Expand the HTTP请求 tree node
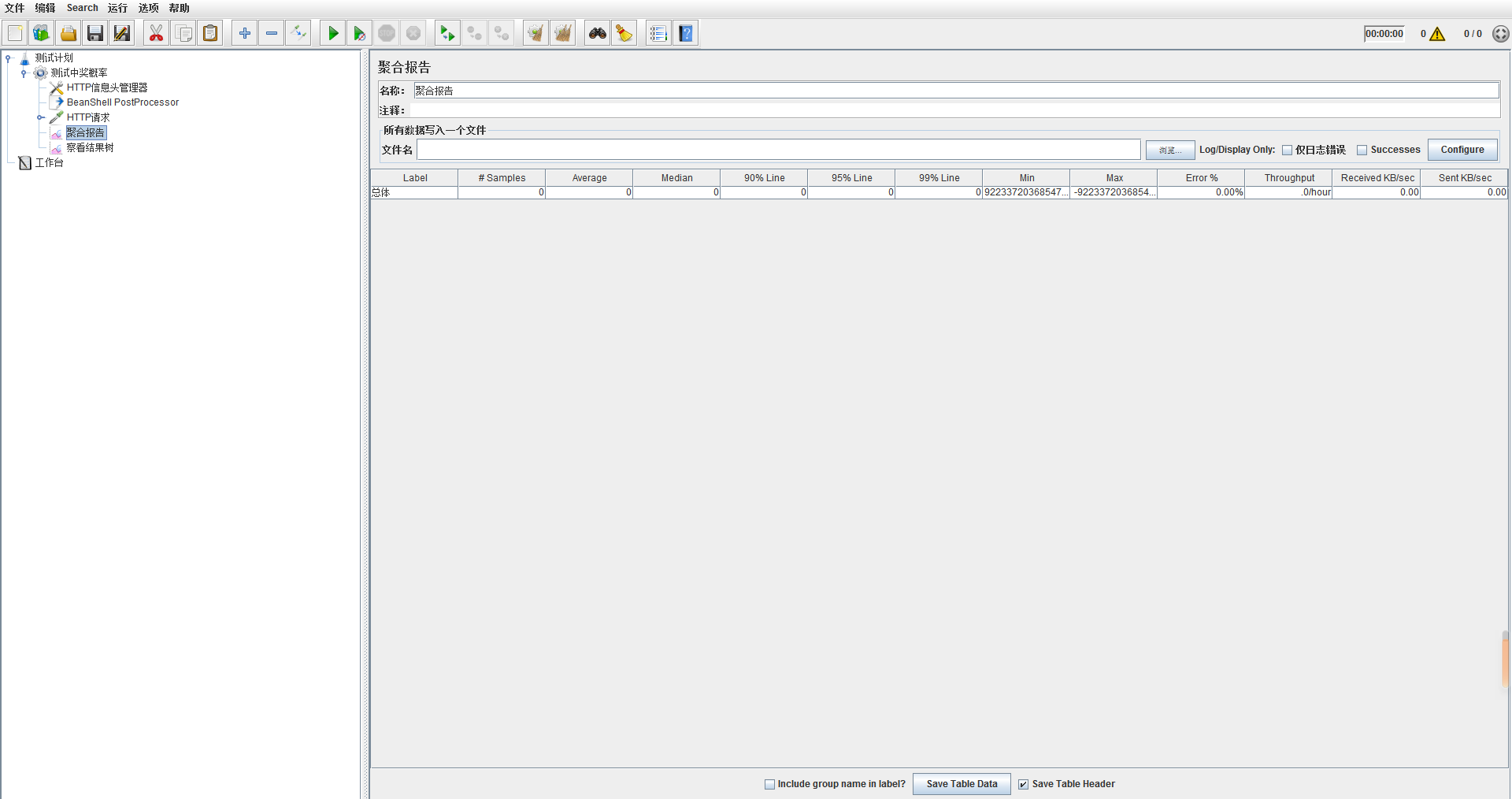 (x=39, y=117)
